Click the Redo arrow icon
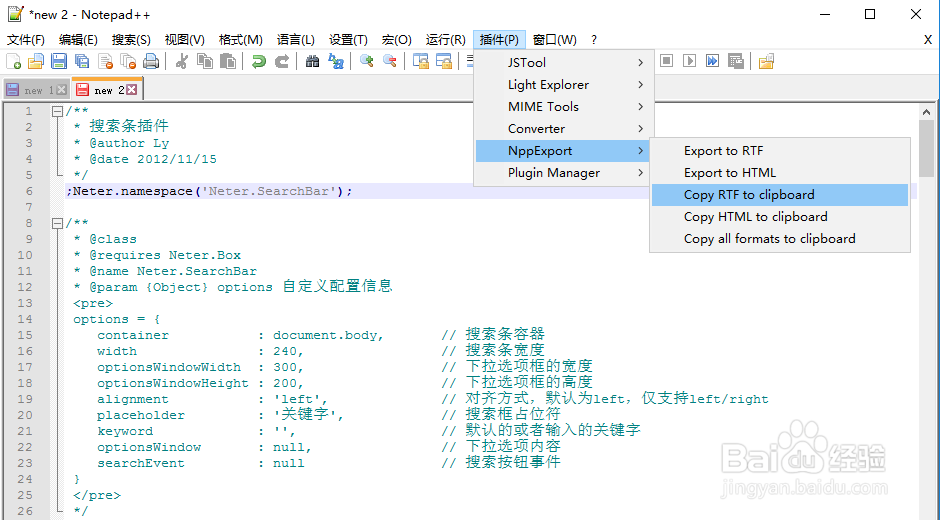Viewport: 940px width, 520px height. point(282,61)
